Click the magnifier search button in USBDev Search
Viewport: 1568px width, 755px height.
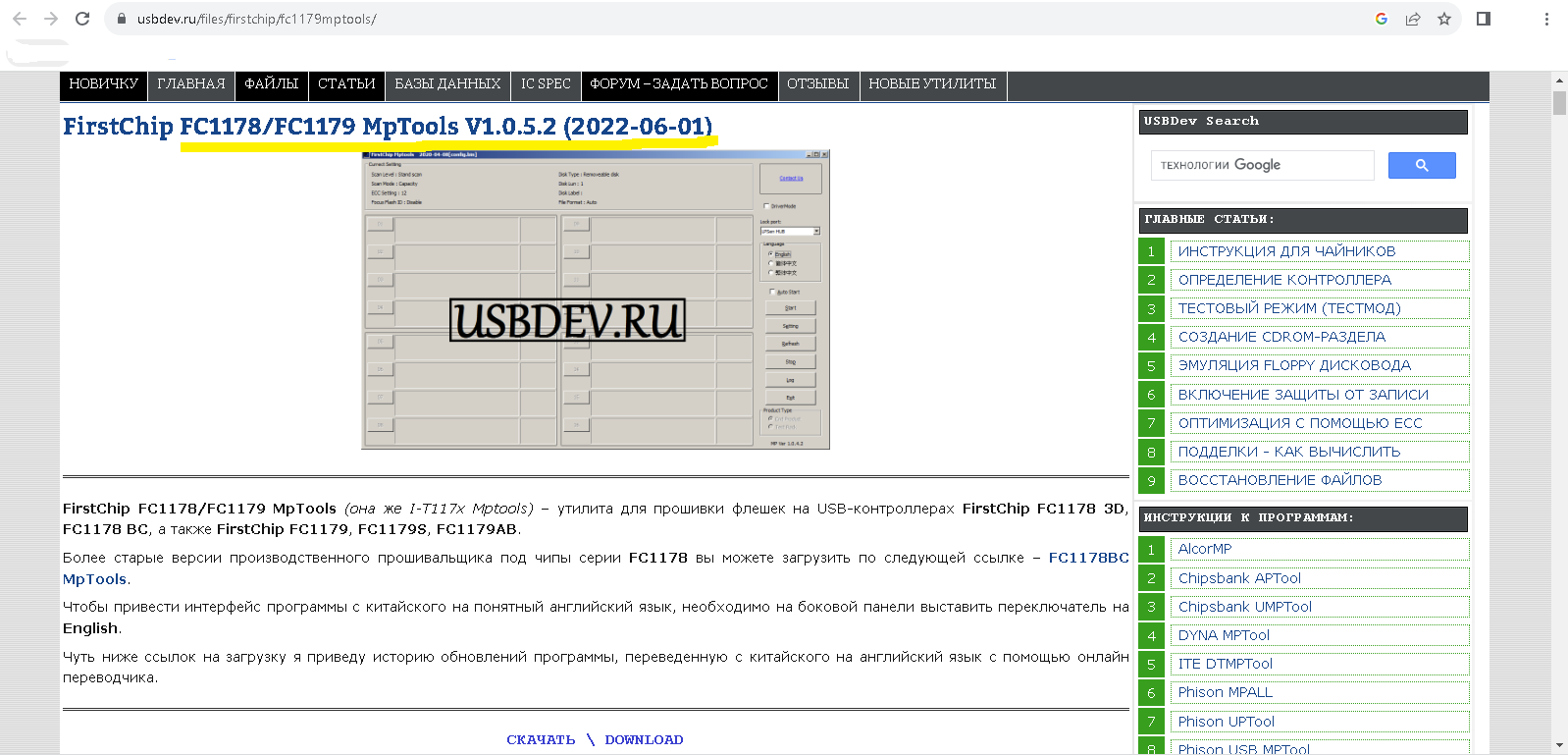[1422, 165]
